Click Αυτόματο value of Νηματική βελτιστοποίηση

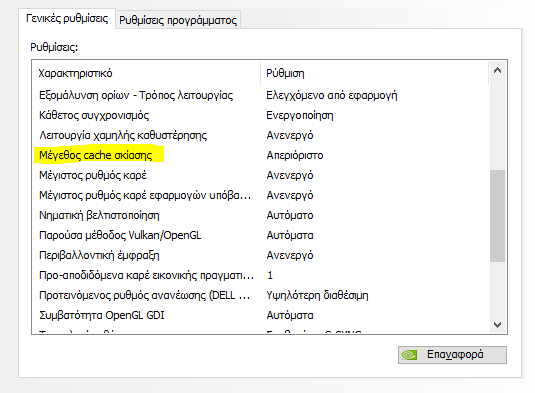(290, 215)
